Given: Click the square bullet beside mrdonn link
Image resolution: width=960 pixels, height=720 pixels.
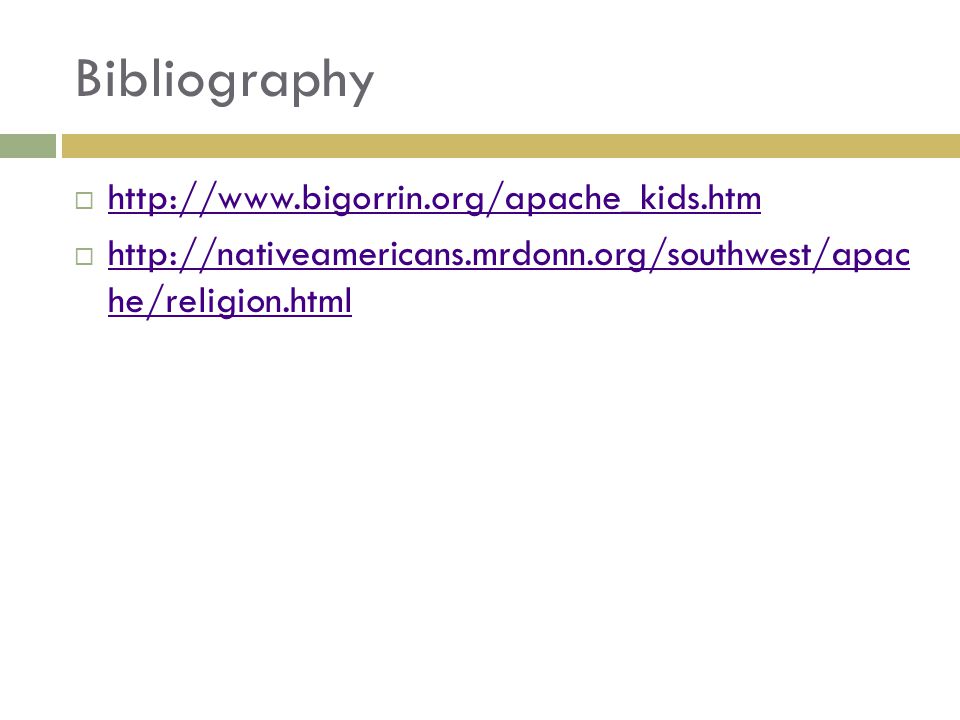Looking at the screenshot, I should (x=84, y=256).
